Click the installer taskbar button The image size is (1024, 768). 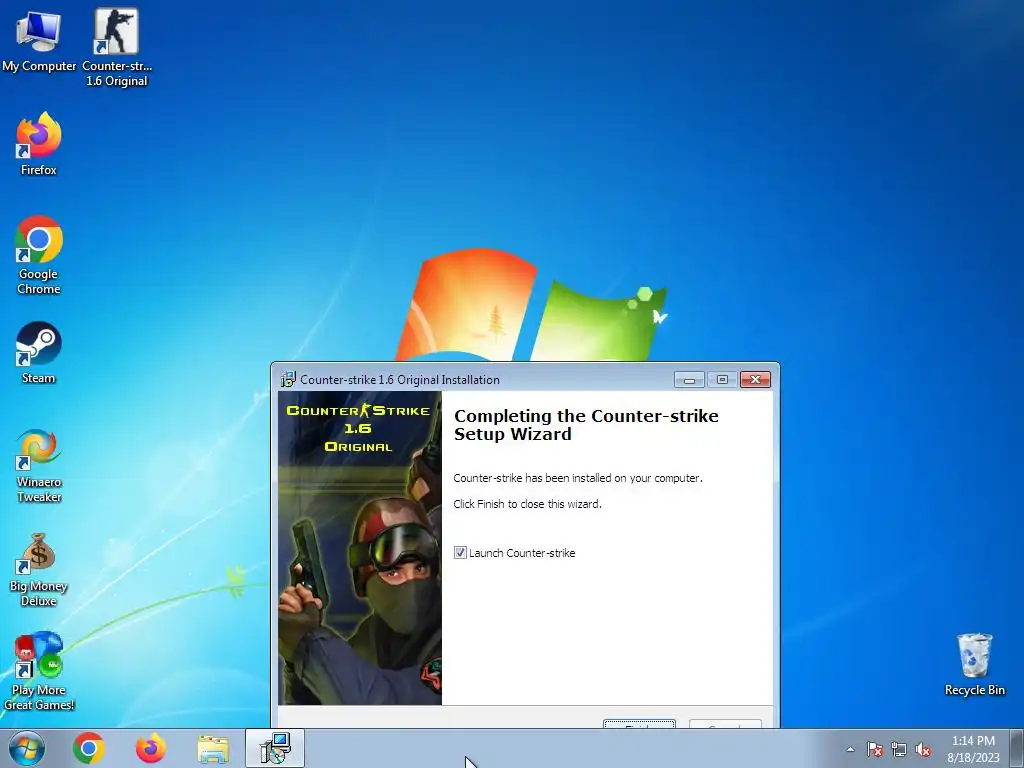tap(275, 748)
